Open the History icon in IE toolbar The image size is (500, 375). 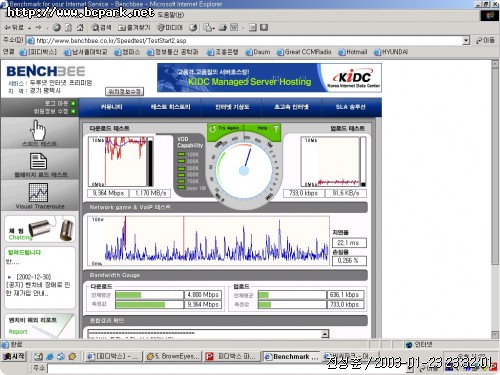(193, 28)
